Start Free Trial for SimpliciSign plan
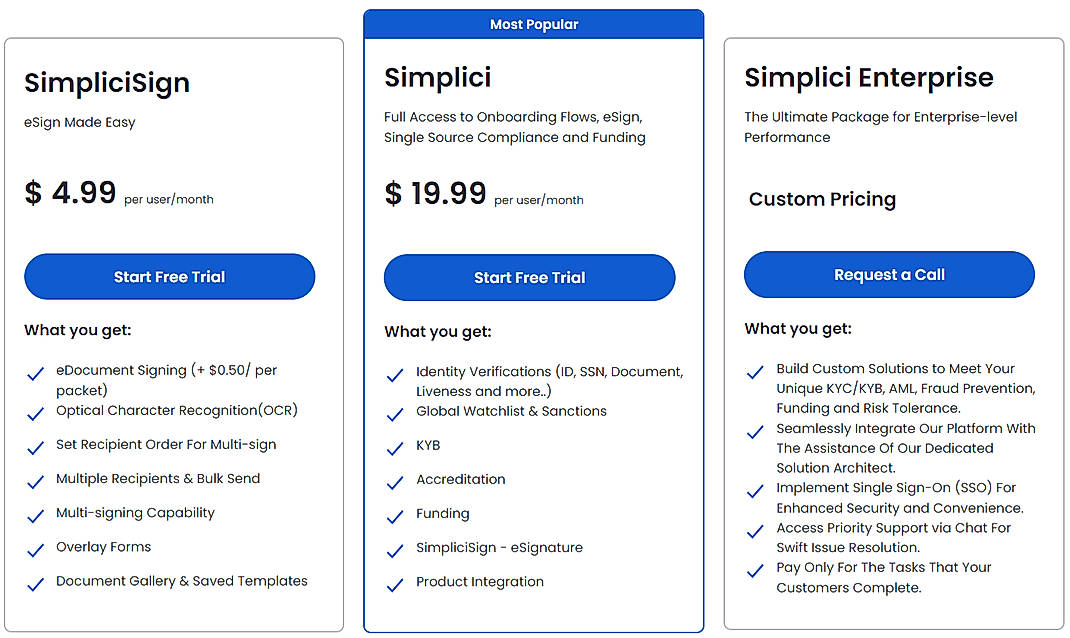This screenshot has height=638, width=1070. pos(169,277)
